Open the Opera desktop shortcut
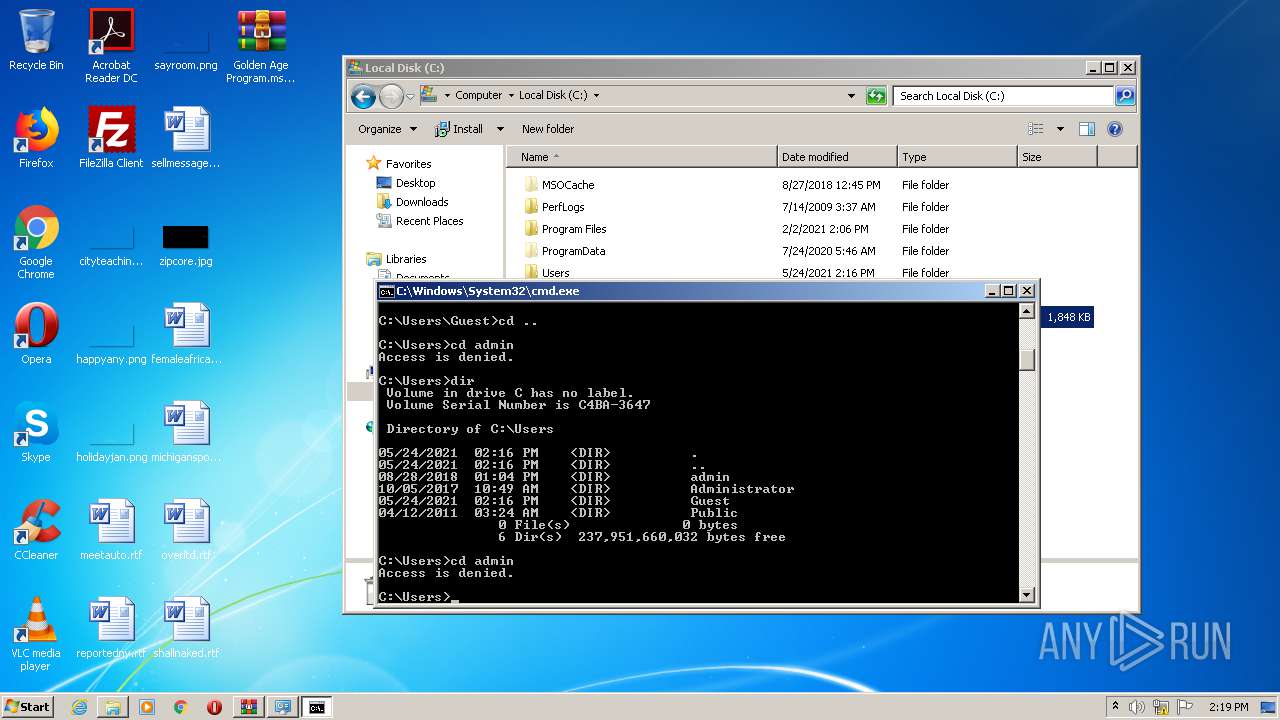1280x720 pixels. tap(36, 334)
